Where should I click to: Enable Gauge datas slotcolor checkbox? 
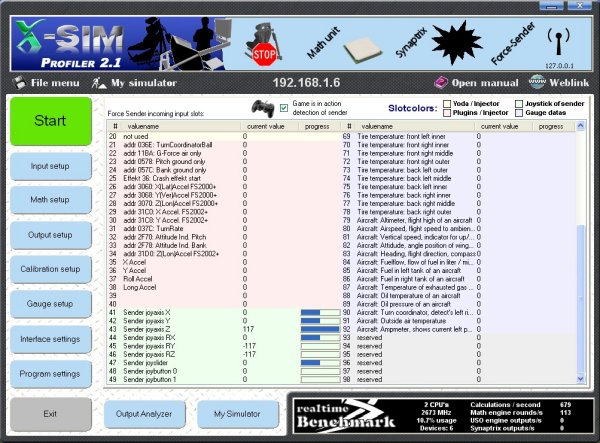519,113
